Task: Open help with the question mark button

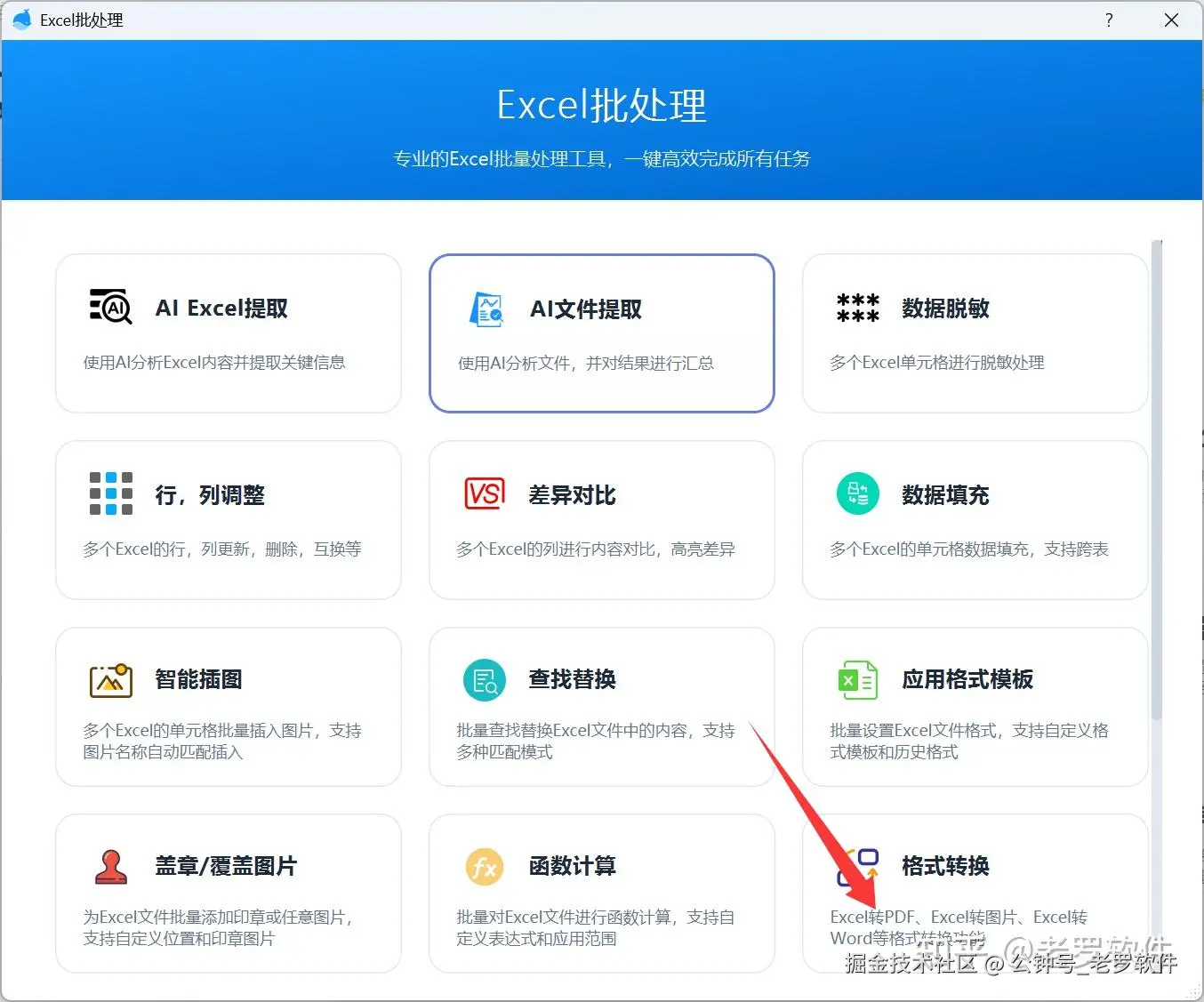Action: 1109,20
